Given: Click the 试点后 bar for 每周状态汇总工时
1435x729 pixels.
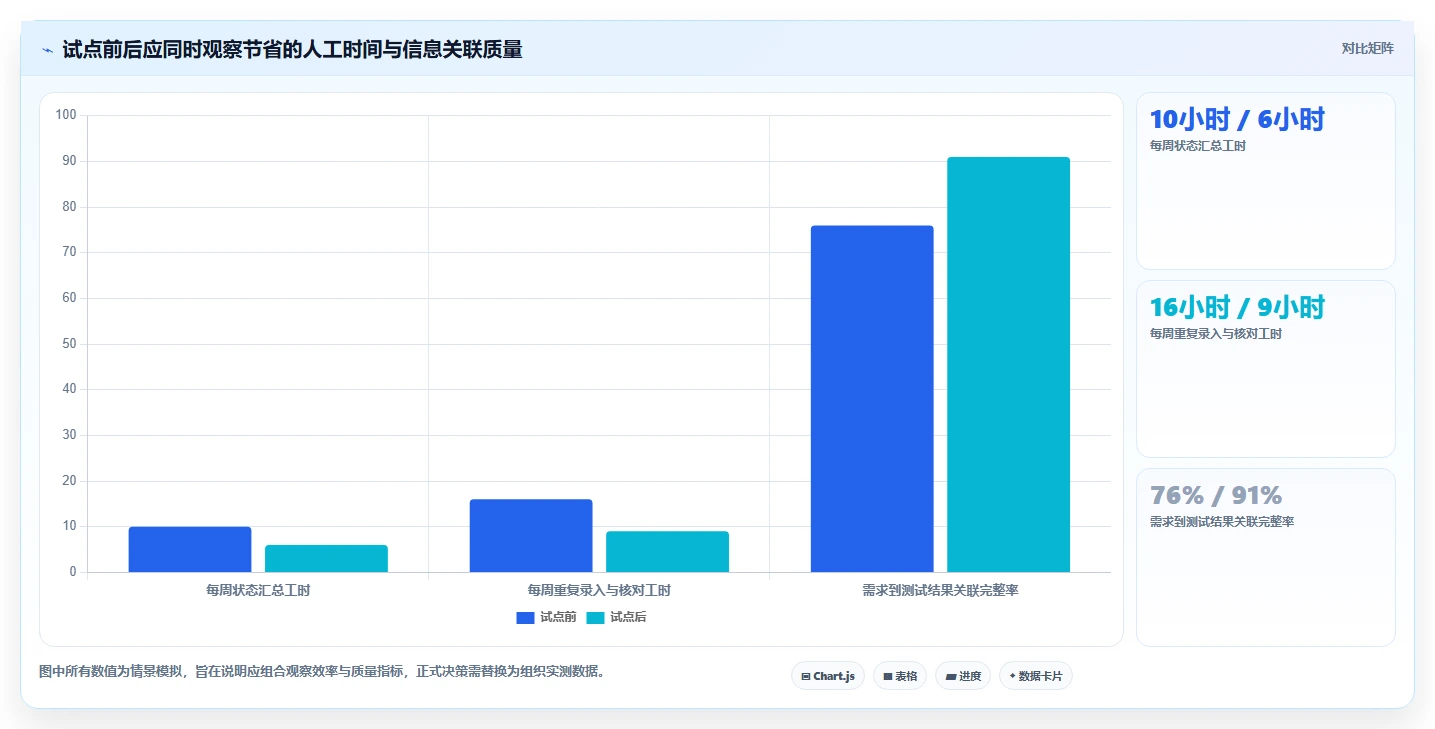Looking at the screenshot, I should click(x=326, y=558).
